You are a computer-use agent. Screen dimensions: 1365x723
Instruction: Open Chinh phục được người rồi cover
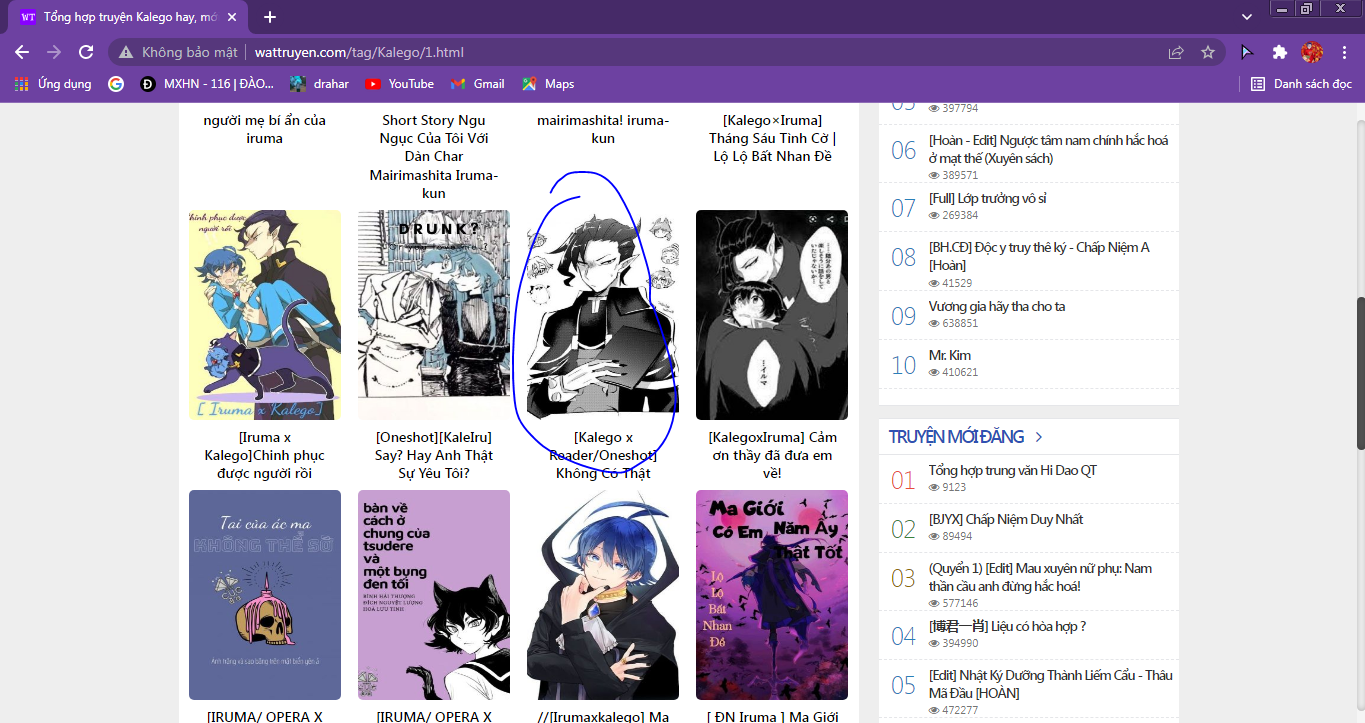(x=265, y=315)
